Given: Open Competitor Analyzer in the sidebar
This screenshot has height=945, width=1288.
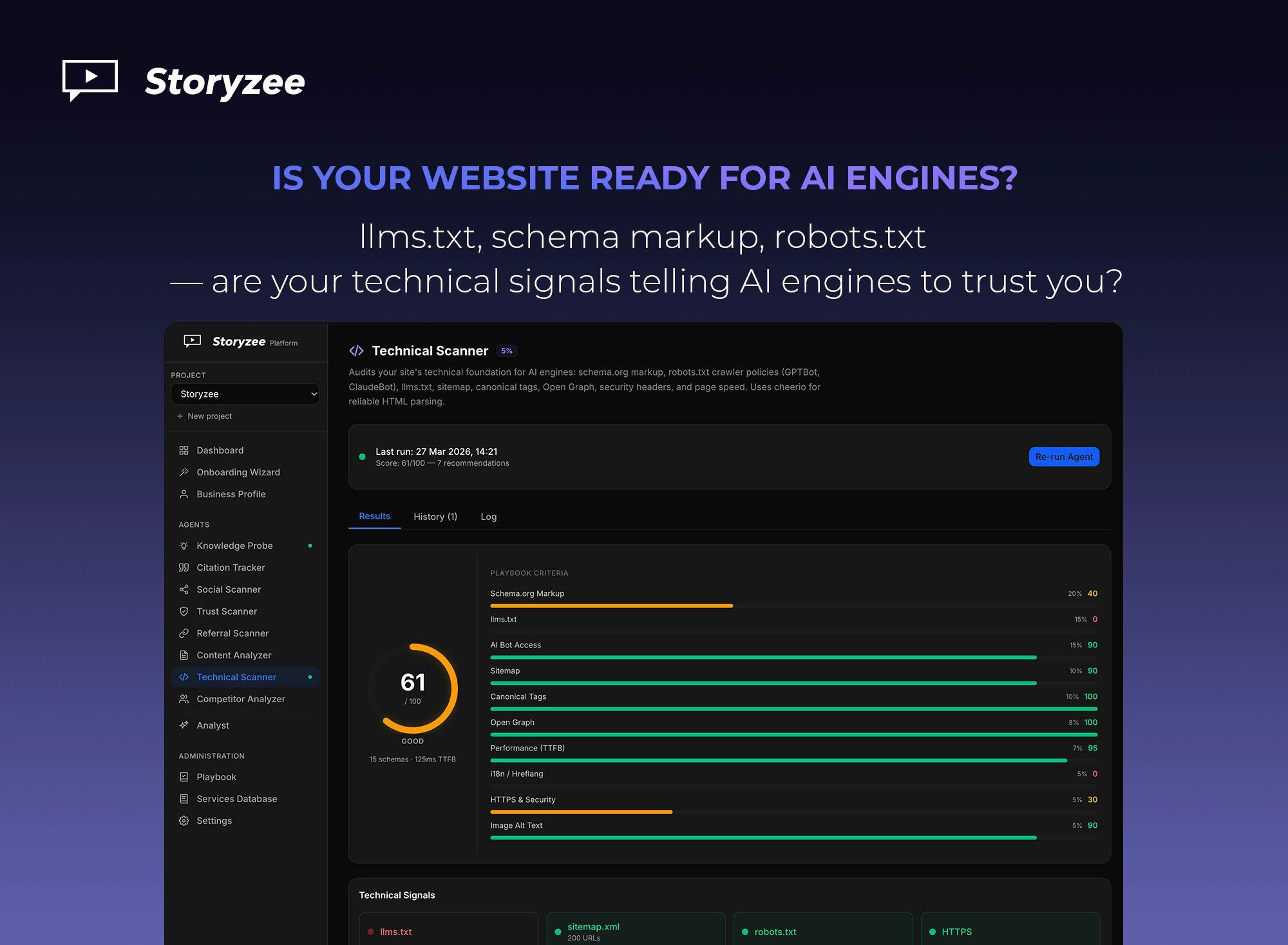Looking at the screenshot, I should click(240, 699).
